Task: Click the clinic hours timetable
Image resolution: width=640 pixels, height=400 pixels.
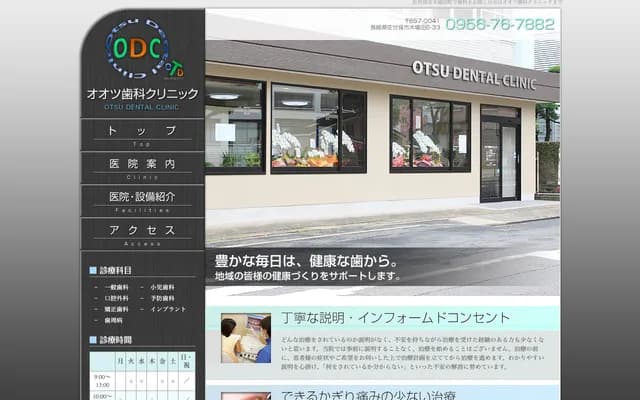Action: coord(144,375)
